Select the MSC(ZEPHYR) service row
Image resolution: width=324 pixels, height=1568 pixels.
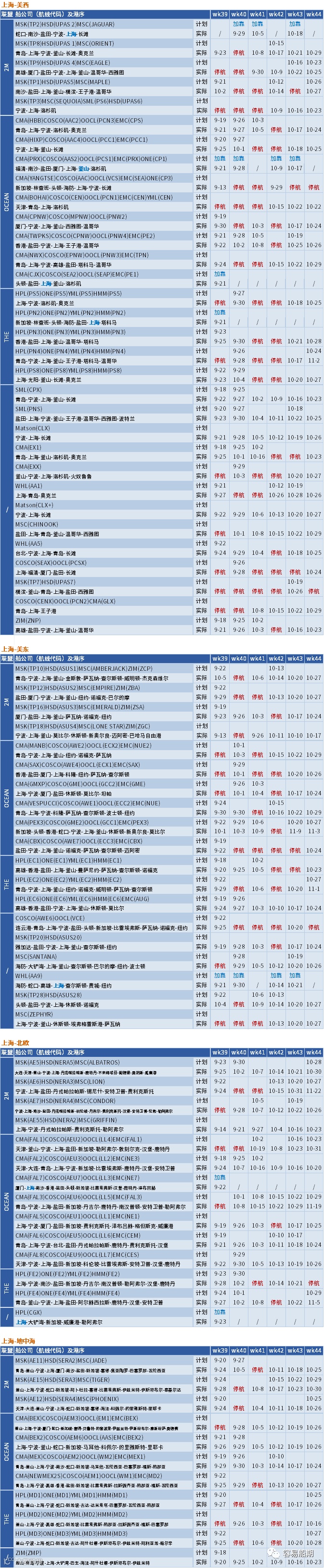point(104,1014)
